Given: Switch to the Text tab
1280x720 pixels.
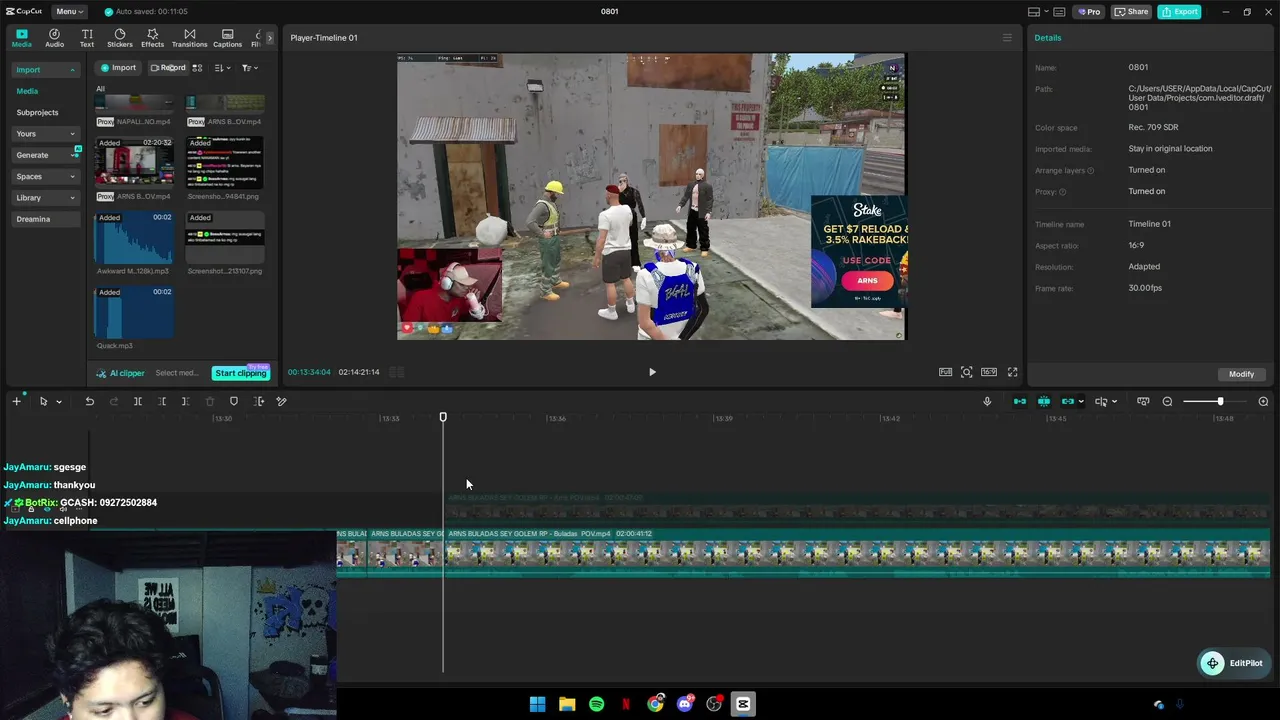Looking at the screenshot, I should [x=87, y=38].
